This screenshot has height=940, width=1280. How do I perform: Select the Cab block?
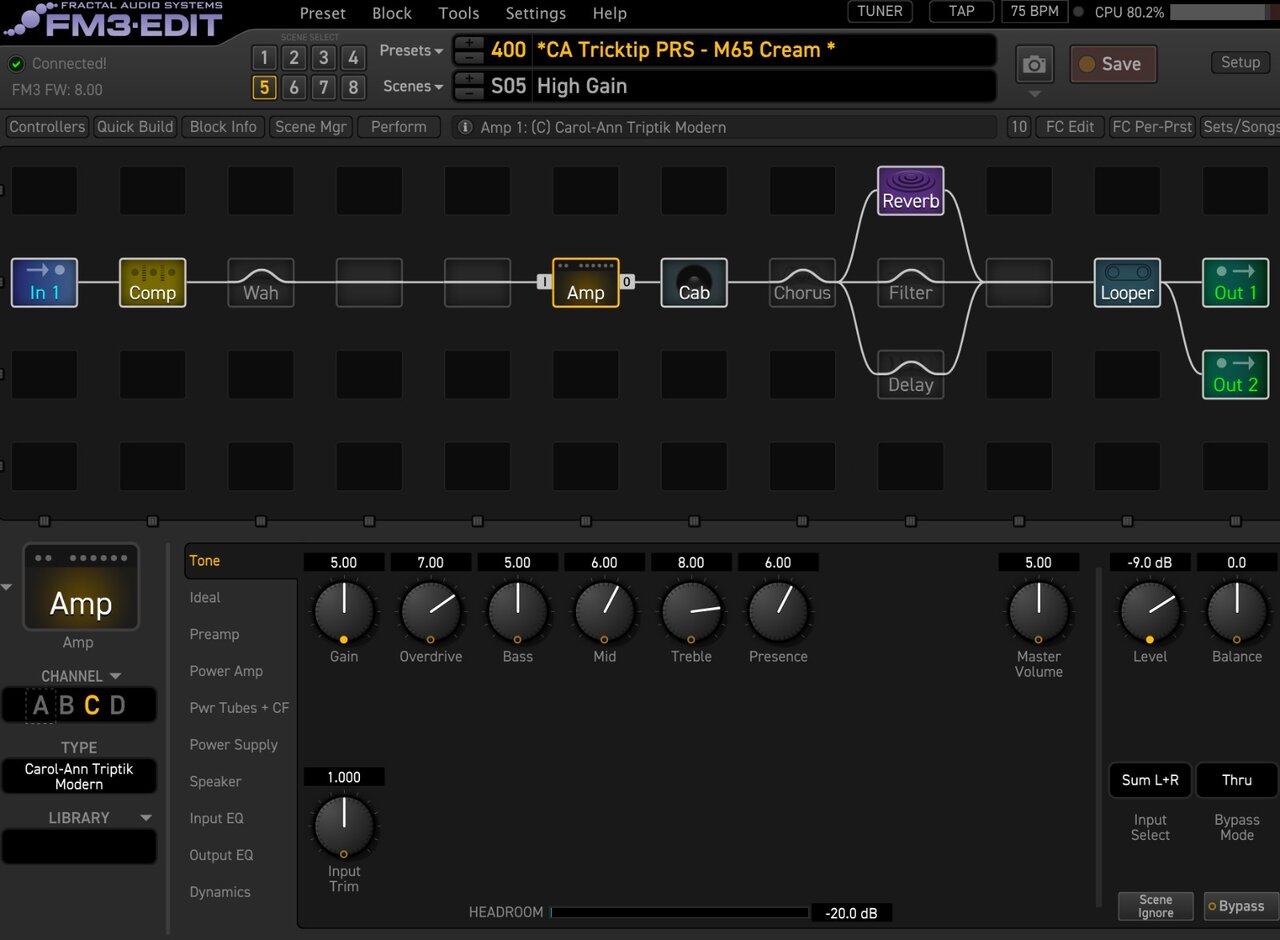tap(694, 282)
